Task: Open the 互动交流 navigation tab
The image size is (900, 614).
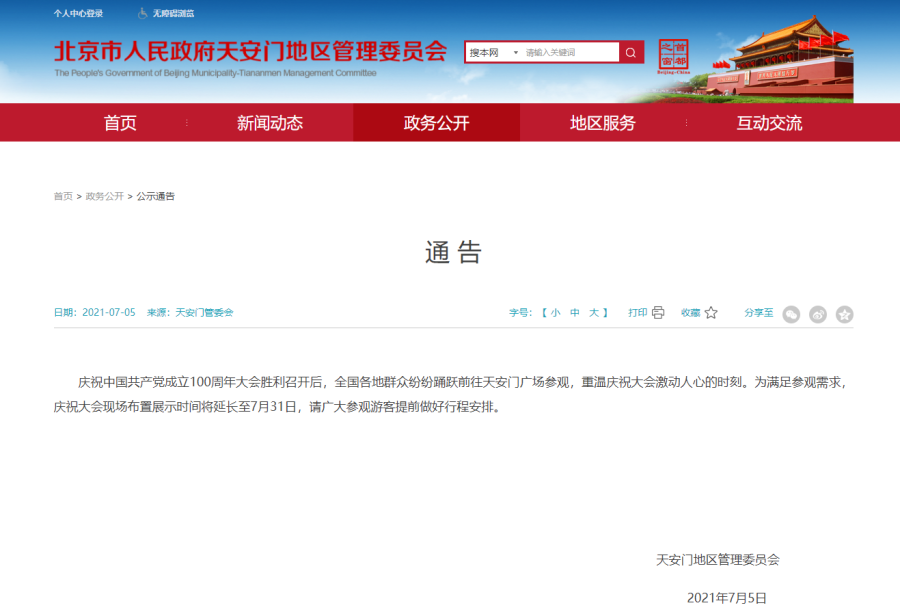Action: [769, 123]
